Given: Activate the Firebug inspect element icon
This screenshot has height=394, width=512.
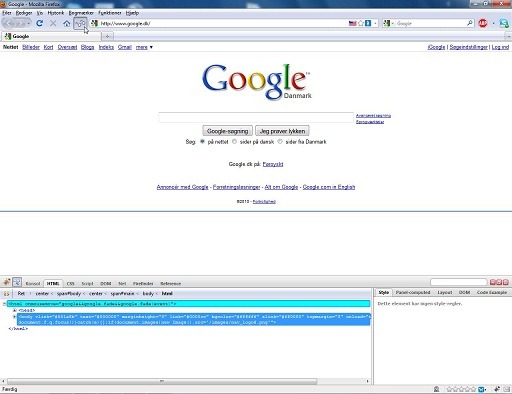Looking at the screenshot, I should coord(17,282).
